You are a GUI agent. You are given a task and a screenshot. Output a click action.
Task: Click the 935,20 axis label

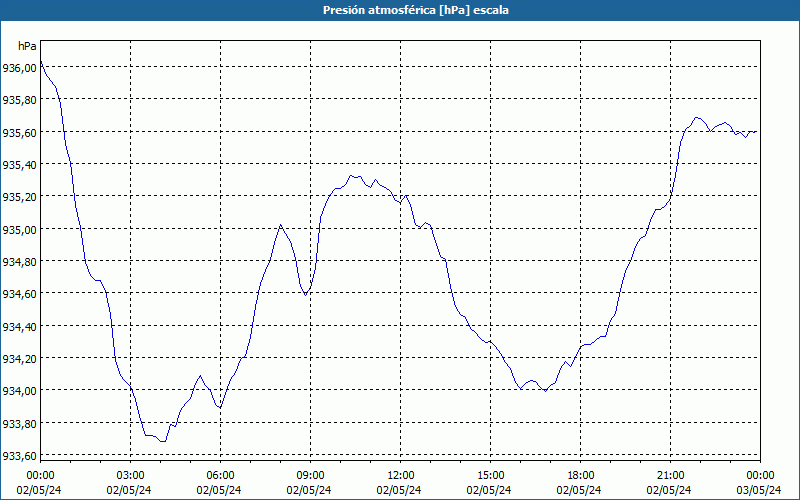pyautogui.click(x=19, y=197)
